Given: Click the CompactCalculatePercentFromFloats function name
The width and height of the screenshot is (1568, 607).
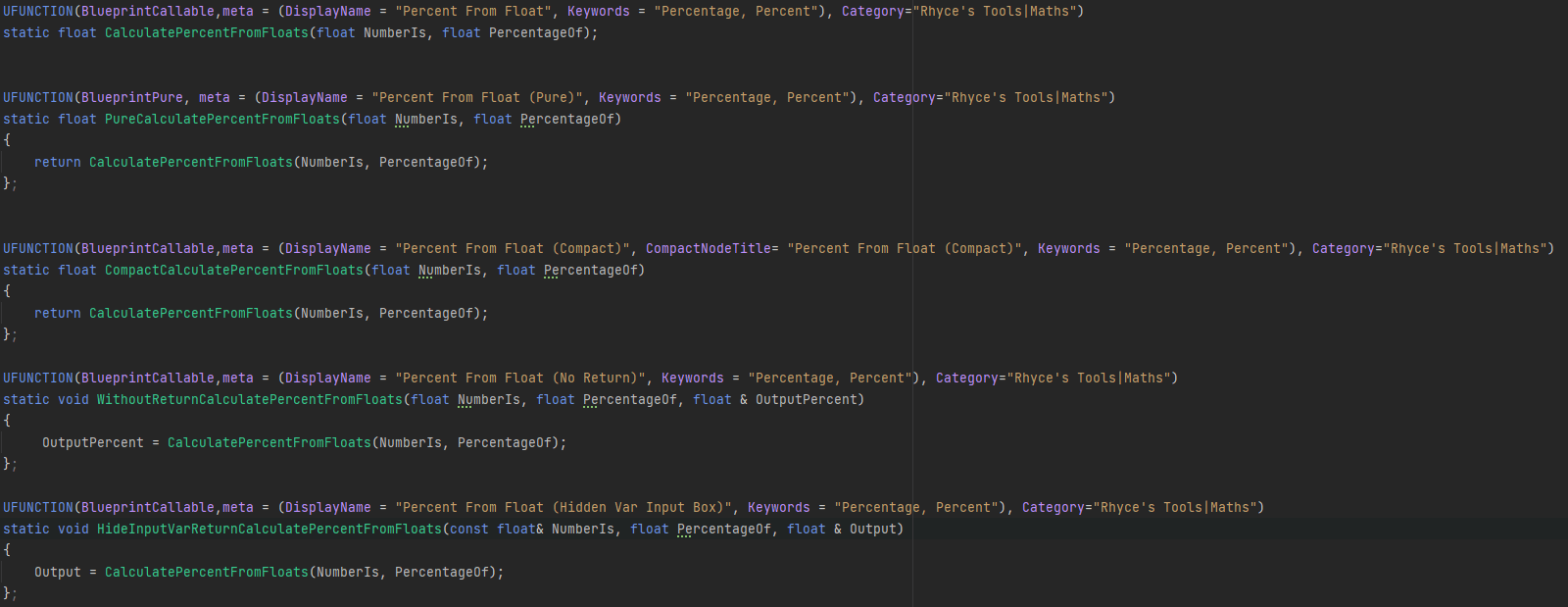Looking at the screenshot, I should tap(234, 270).
